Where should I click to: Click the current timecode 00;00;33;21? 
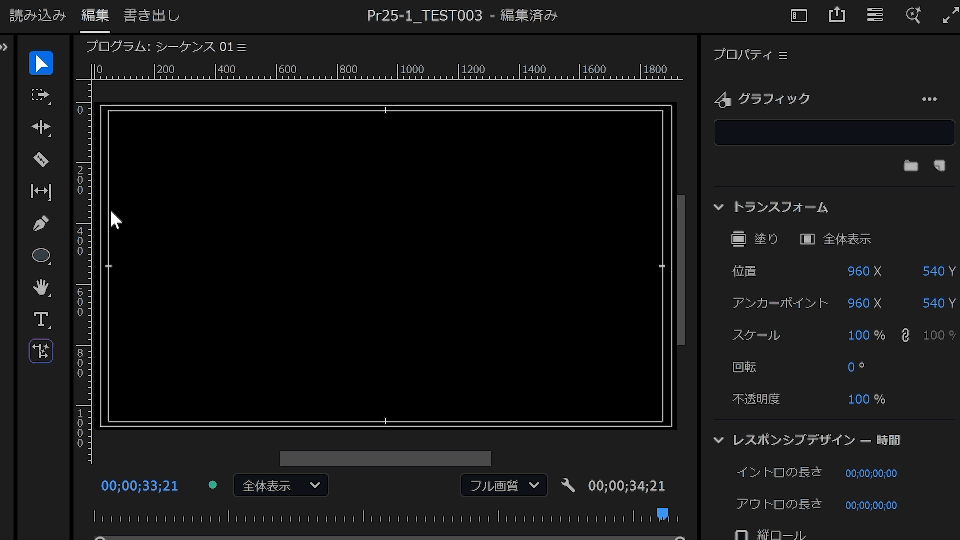click(140, 486)
